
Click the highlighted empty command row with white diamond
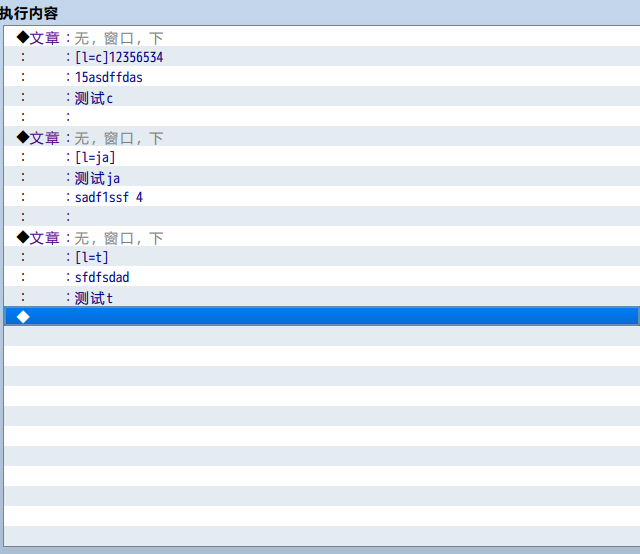click(x=322, y=316)
